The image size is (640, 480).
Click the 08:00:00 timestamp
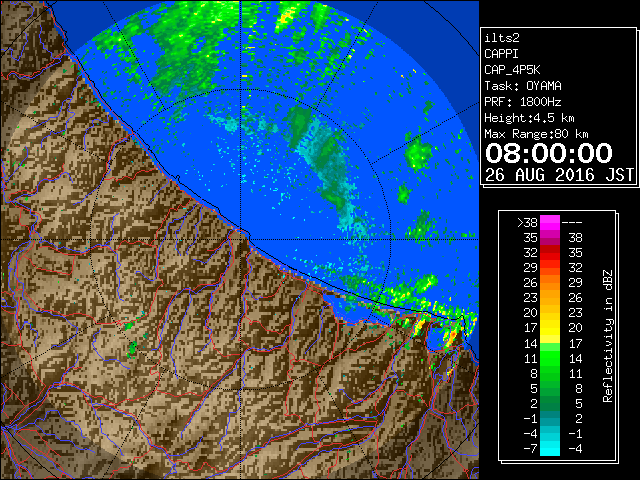pyautogui.click(x=549, y=153)
